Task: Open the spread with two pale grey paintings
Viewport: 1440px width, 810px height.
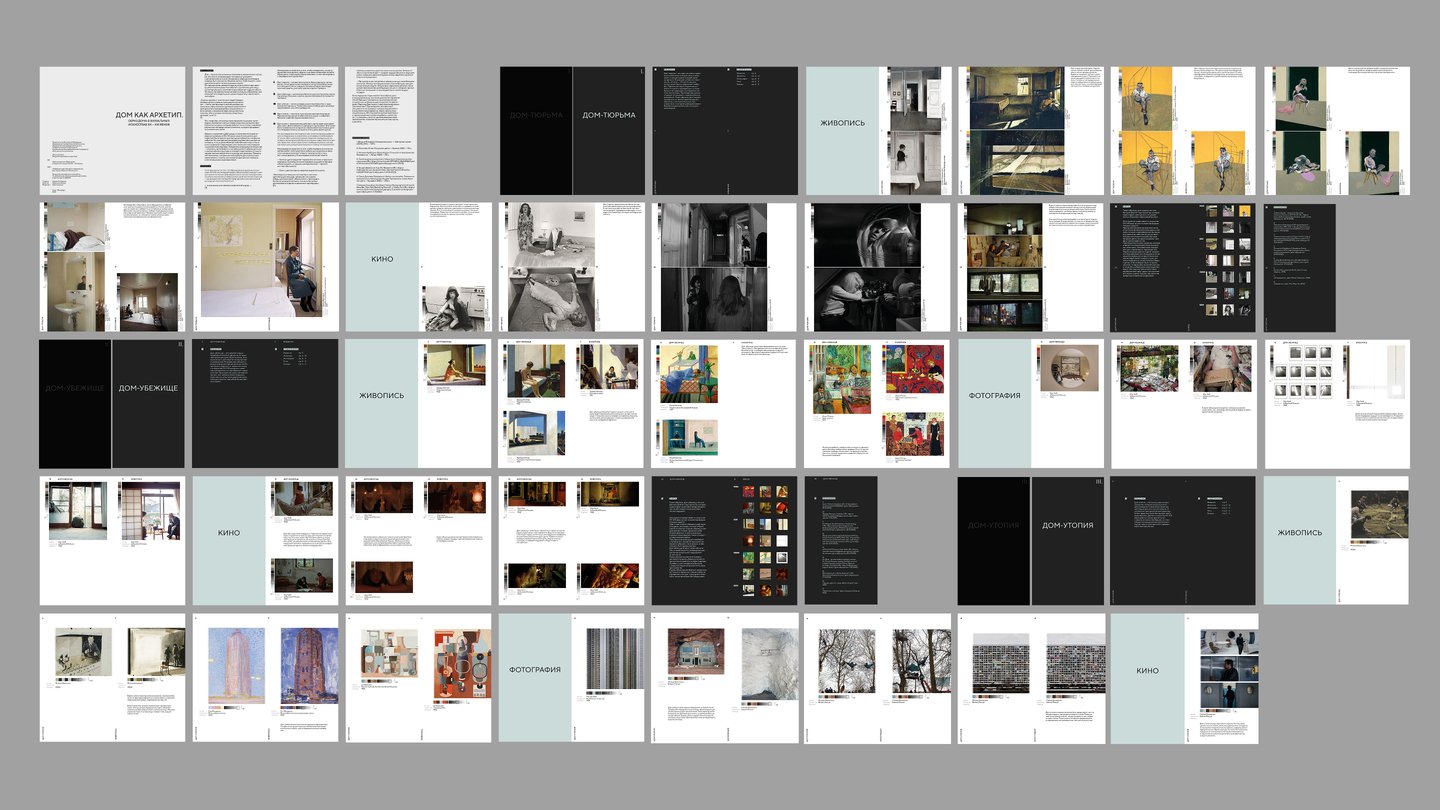Action: point(112,677)
